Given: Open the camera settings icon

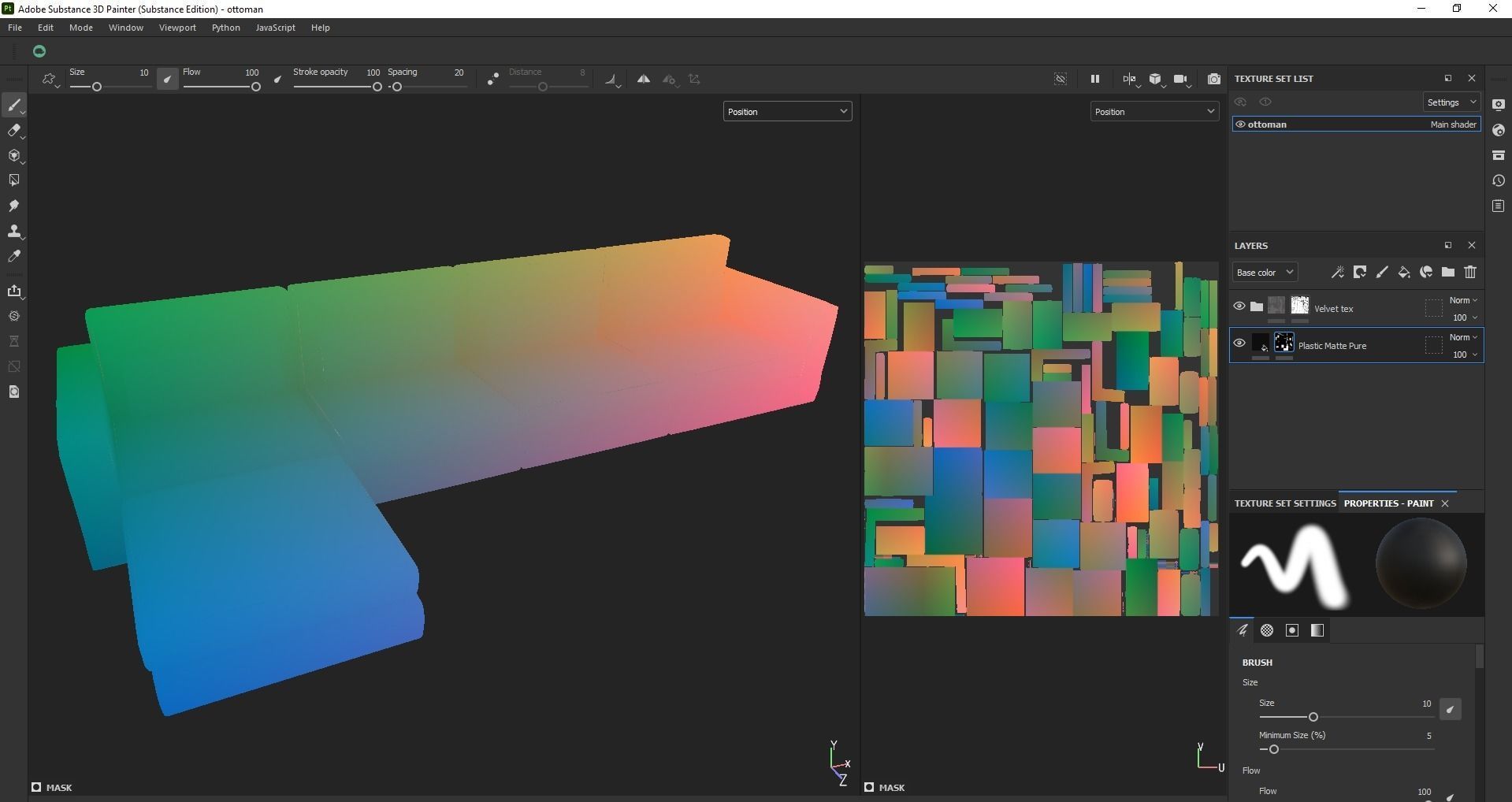Looking at the screenshot, I should [x=1181, y=79].
